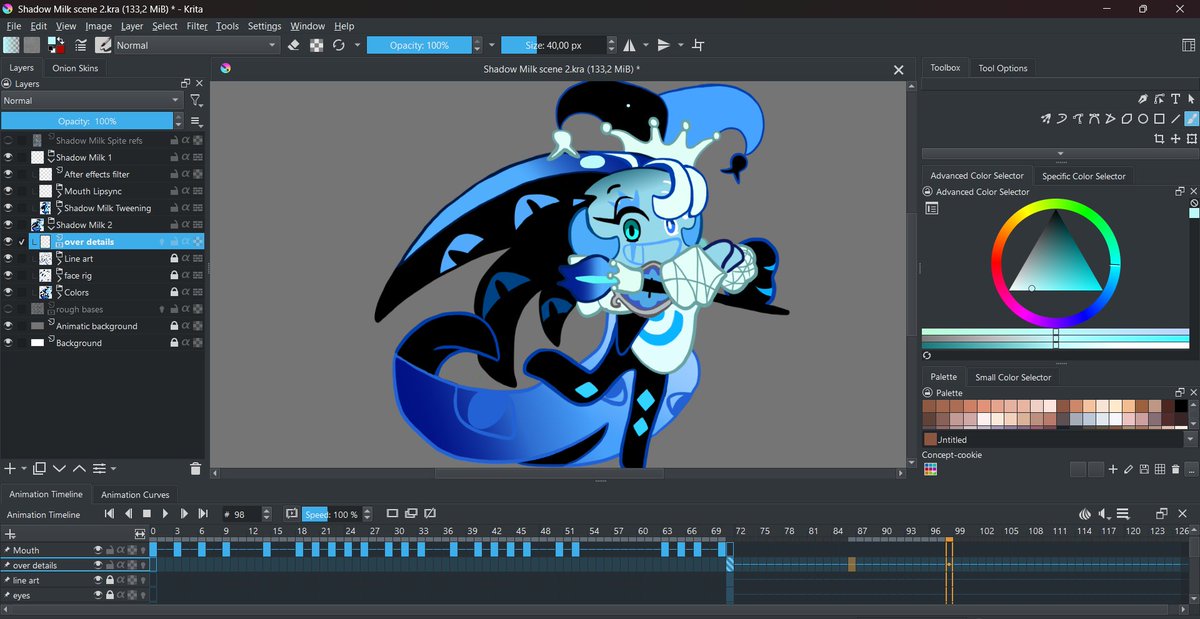Select the Freehand Path tool

[x=1079, y=118]
